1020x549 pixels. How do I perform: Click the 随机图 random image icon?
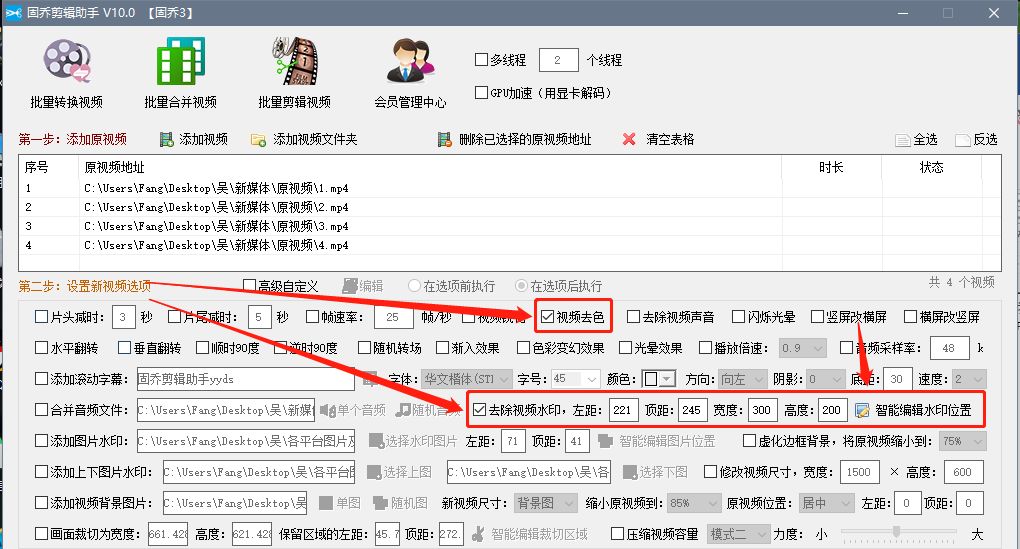click(380, 503)
